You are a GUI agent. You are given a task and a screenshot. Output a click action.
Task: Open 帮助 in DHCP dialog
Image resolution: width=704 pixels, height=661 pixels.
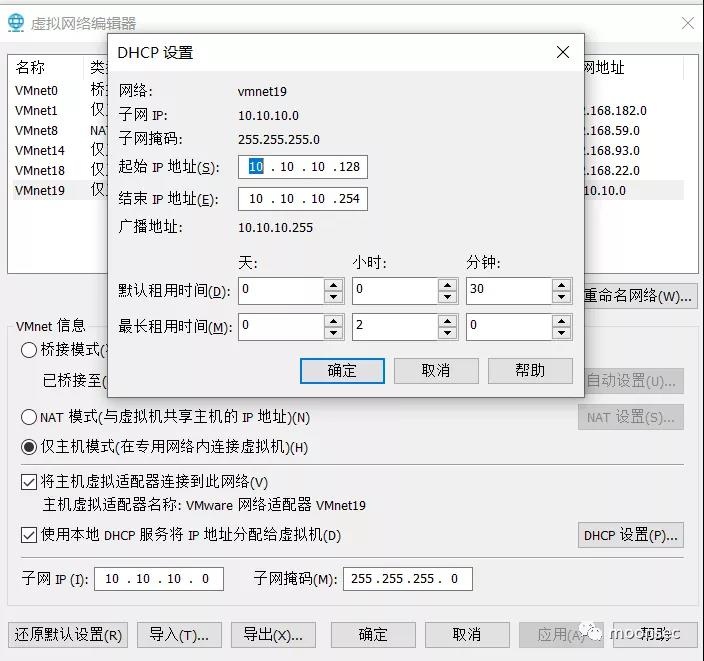point(530,371)
